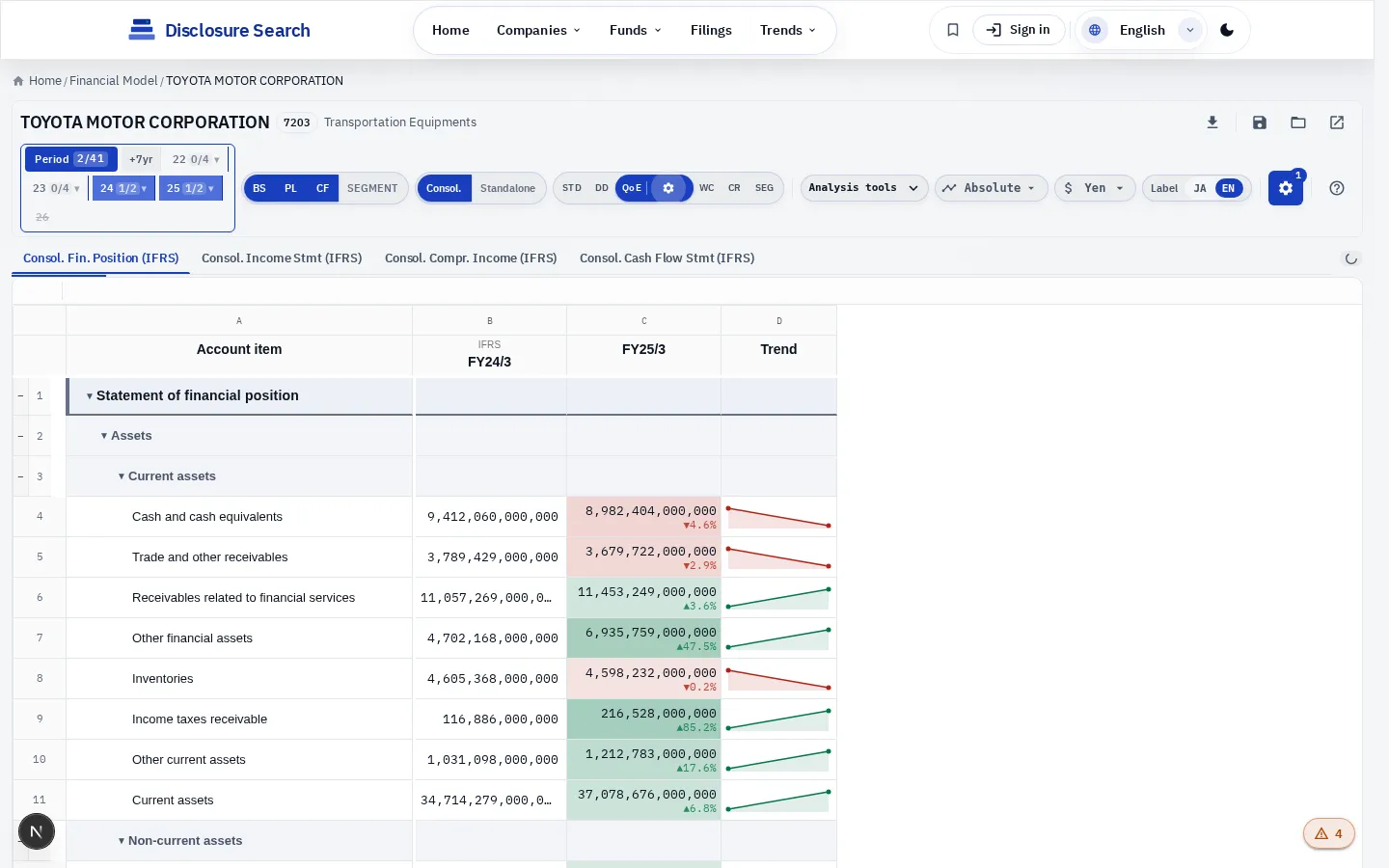The height and width of the screenshot is (868, 1389).
Task: Collapse Non-current assets group
Action: tap(122, 841)
